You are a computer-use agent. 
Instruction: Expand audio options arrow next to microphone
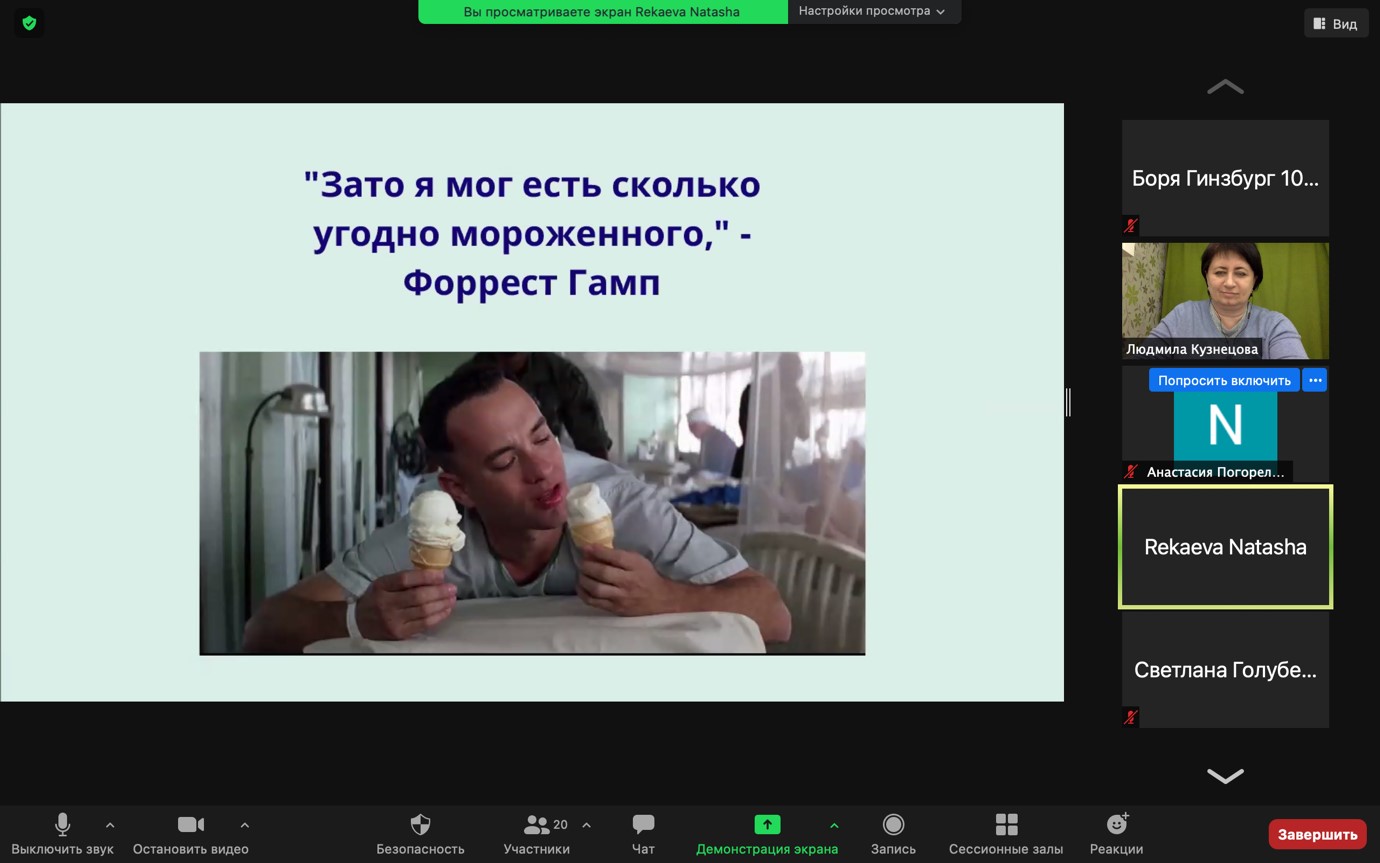pyautogui.click(x=110, y=825)
